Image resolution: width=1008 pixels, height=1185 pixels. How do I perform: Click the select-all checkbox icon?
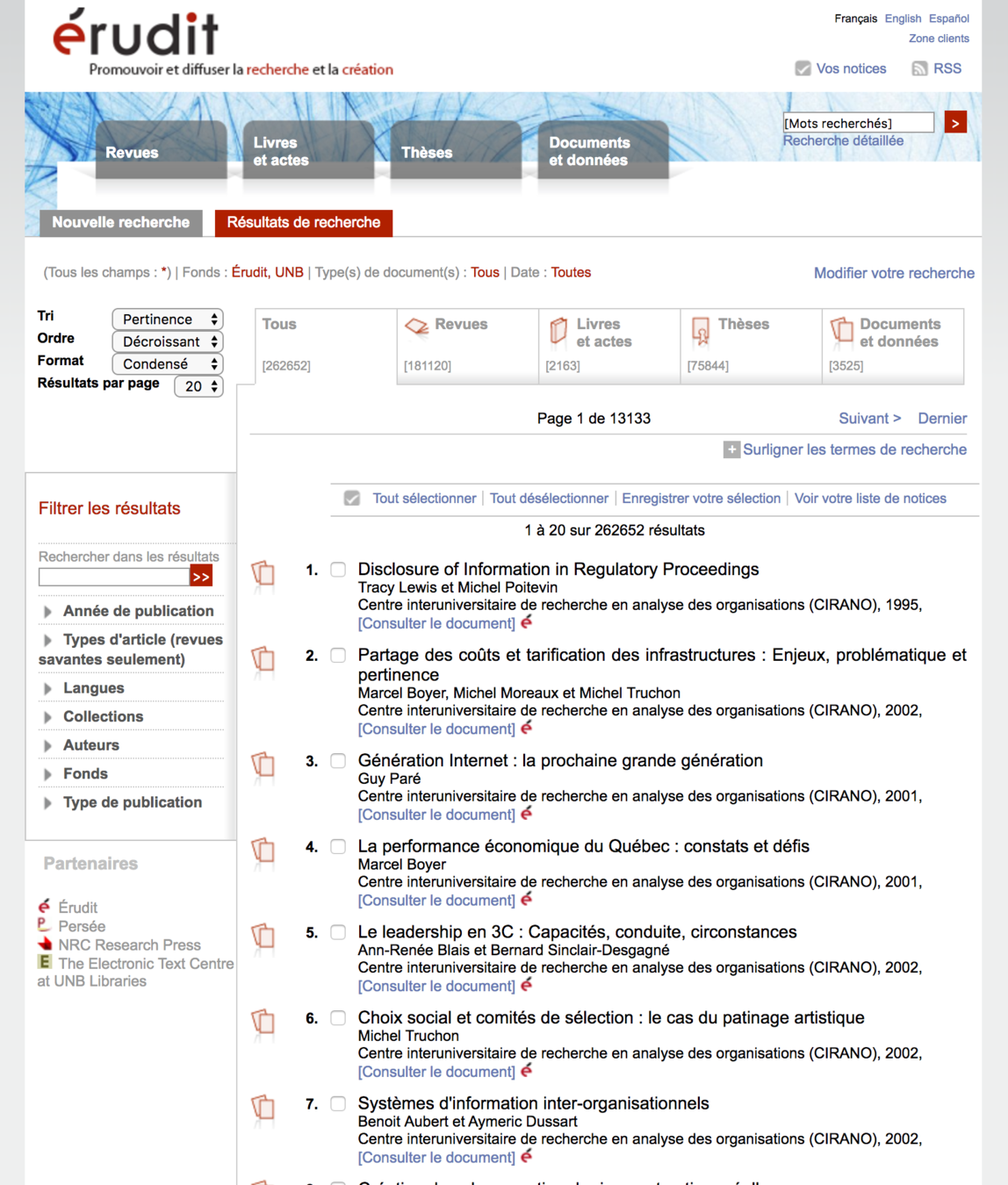352,498
